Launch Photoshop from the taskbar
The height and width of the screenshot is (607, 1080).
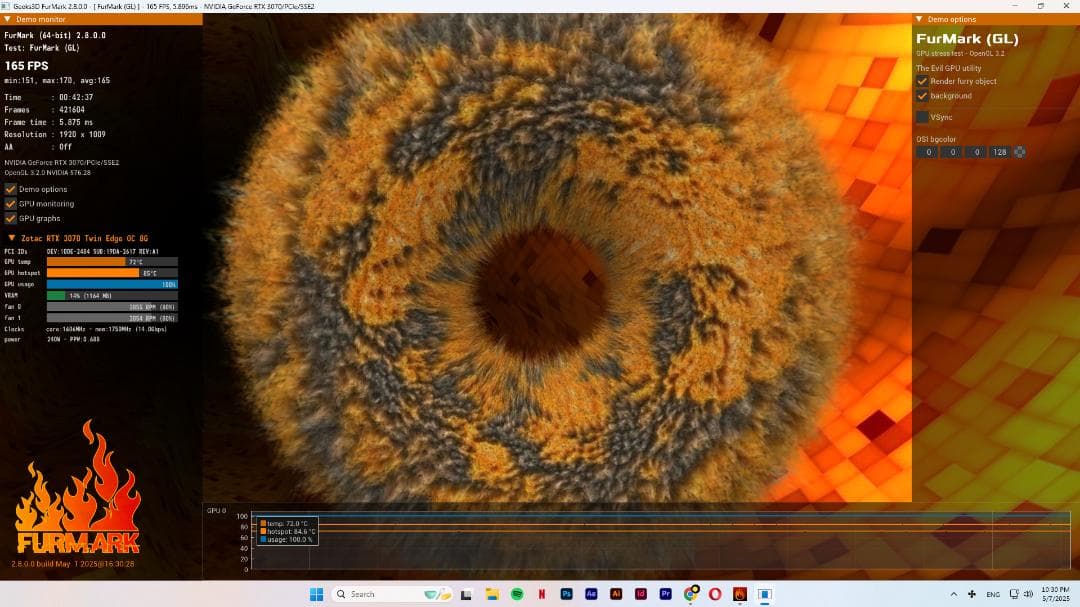click(x=568, y=594)
